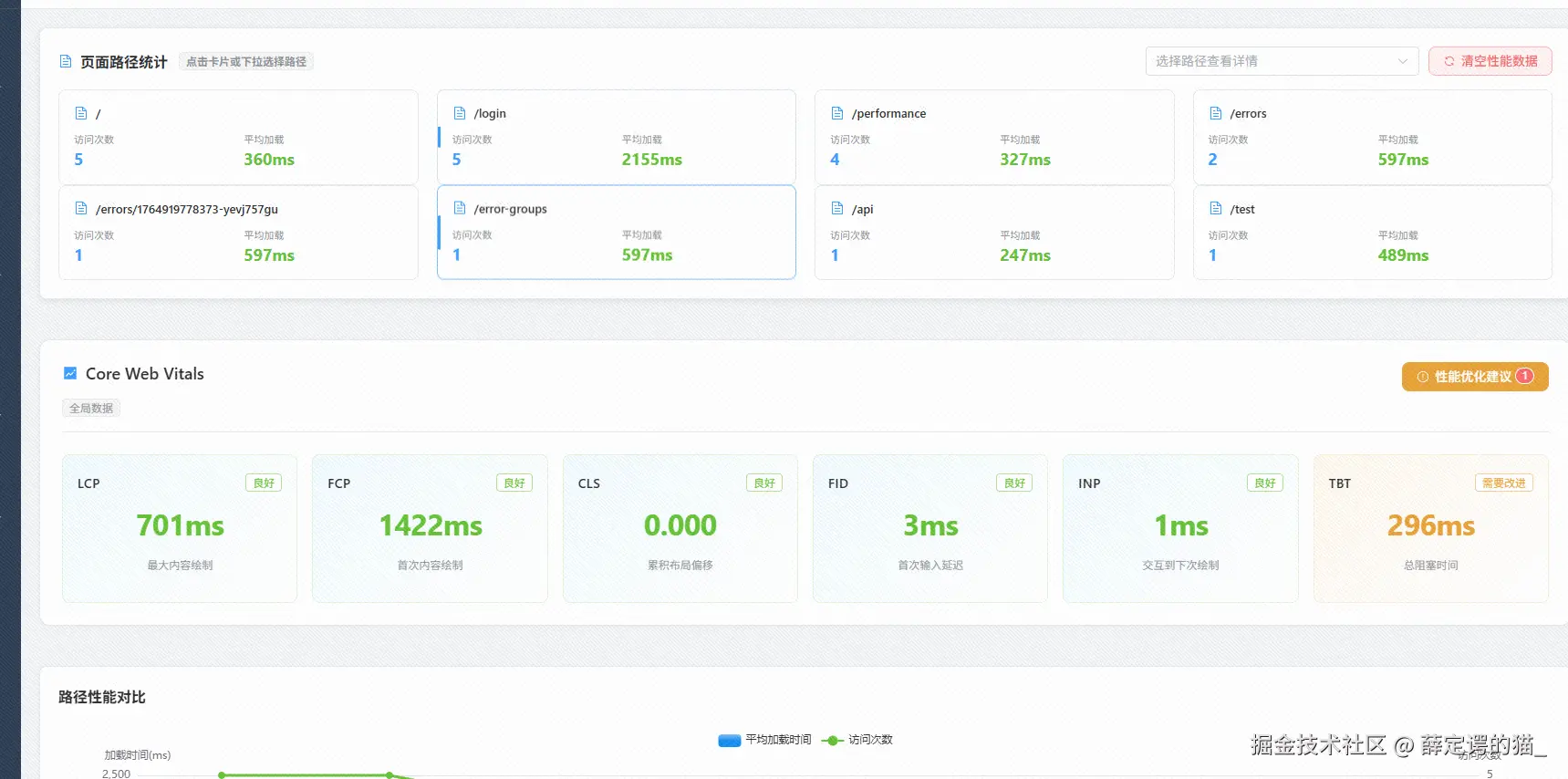Open the 性能优化建议 suggestions button
1568x779 pixels.
pos(1475,377)
